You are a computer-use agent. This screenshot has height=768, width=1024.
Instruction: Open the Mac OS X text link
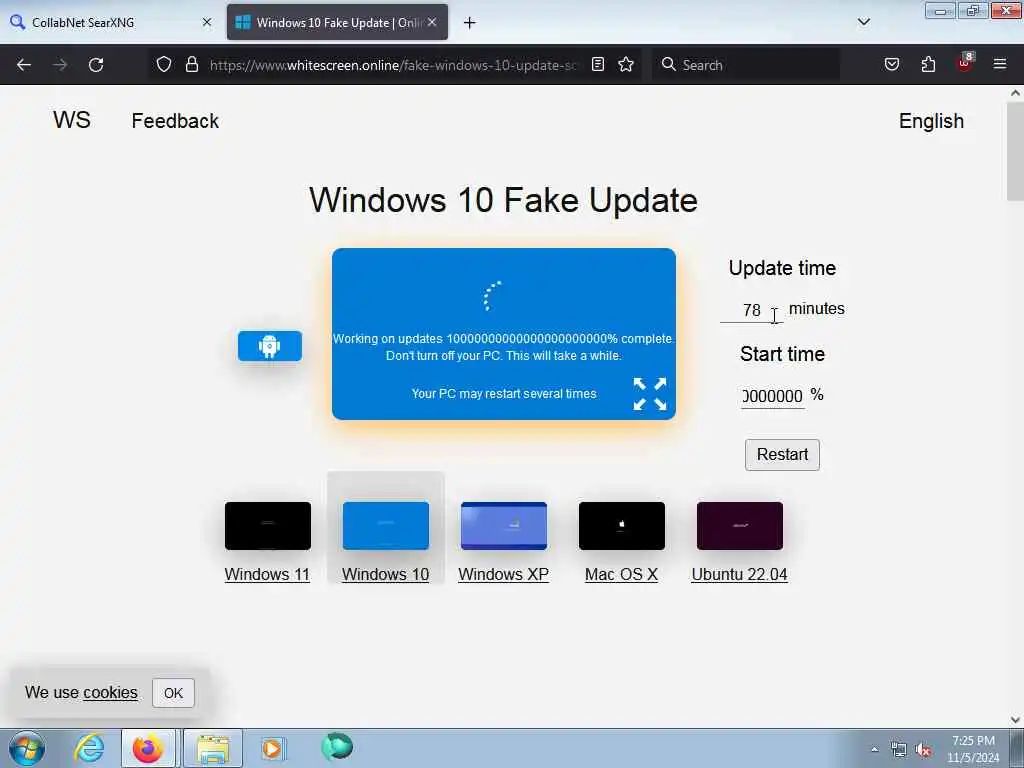point(621,574)
